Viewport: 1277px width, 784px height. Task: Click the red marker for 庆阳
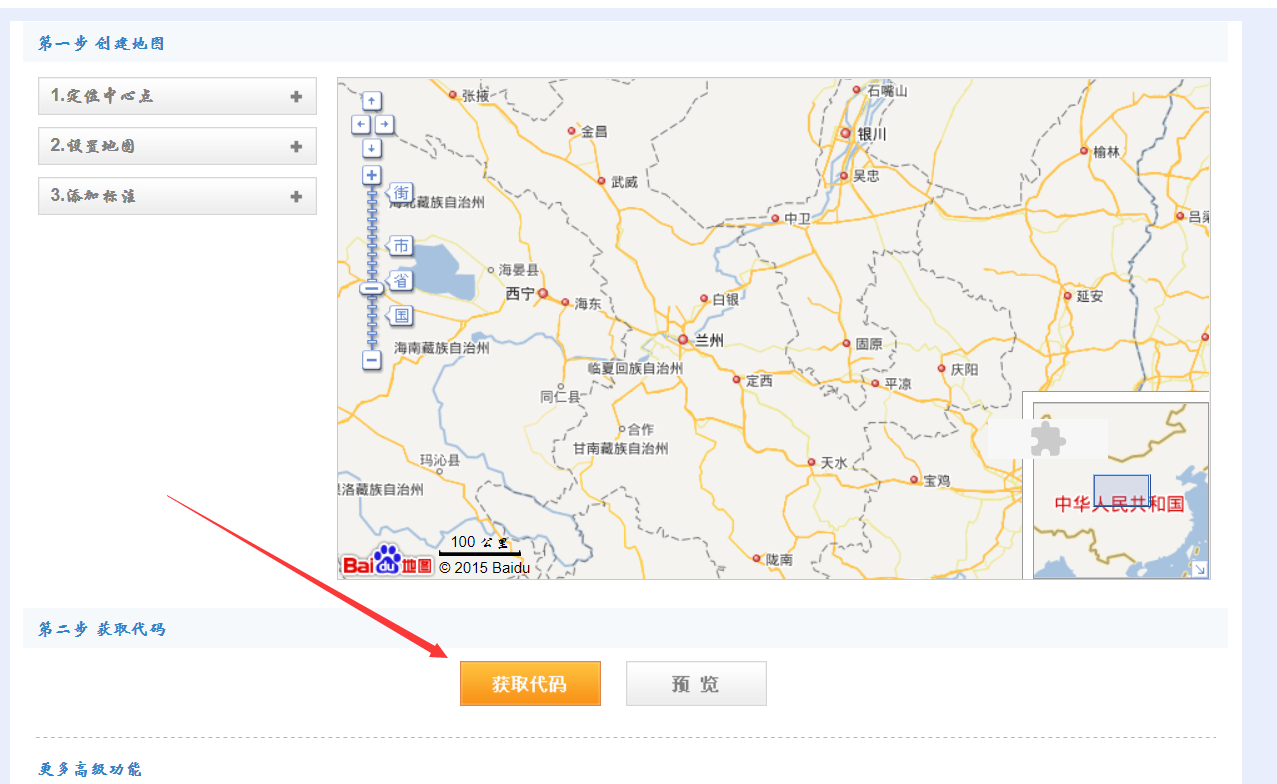[941, 369]
